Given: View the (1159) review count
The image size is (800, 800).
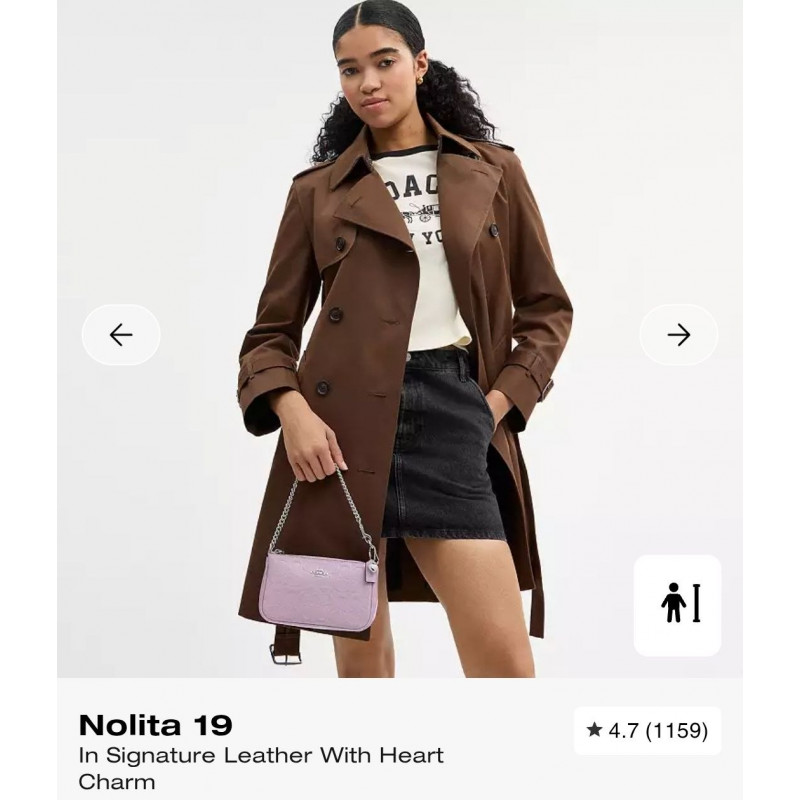Looking at the screenshot, I should tap(677, 731).
